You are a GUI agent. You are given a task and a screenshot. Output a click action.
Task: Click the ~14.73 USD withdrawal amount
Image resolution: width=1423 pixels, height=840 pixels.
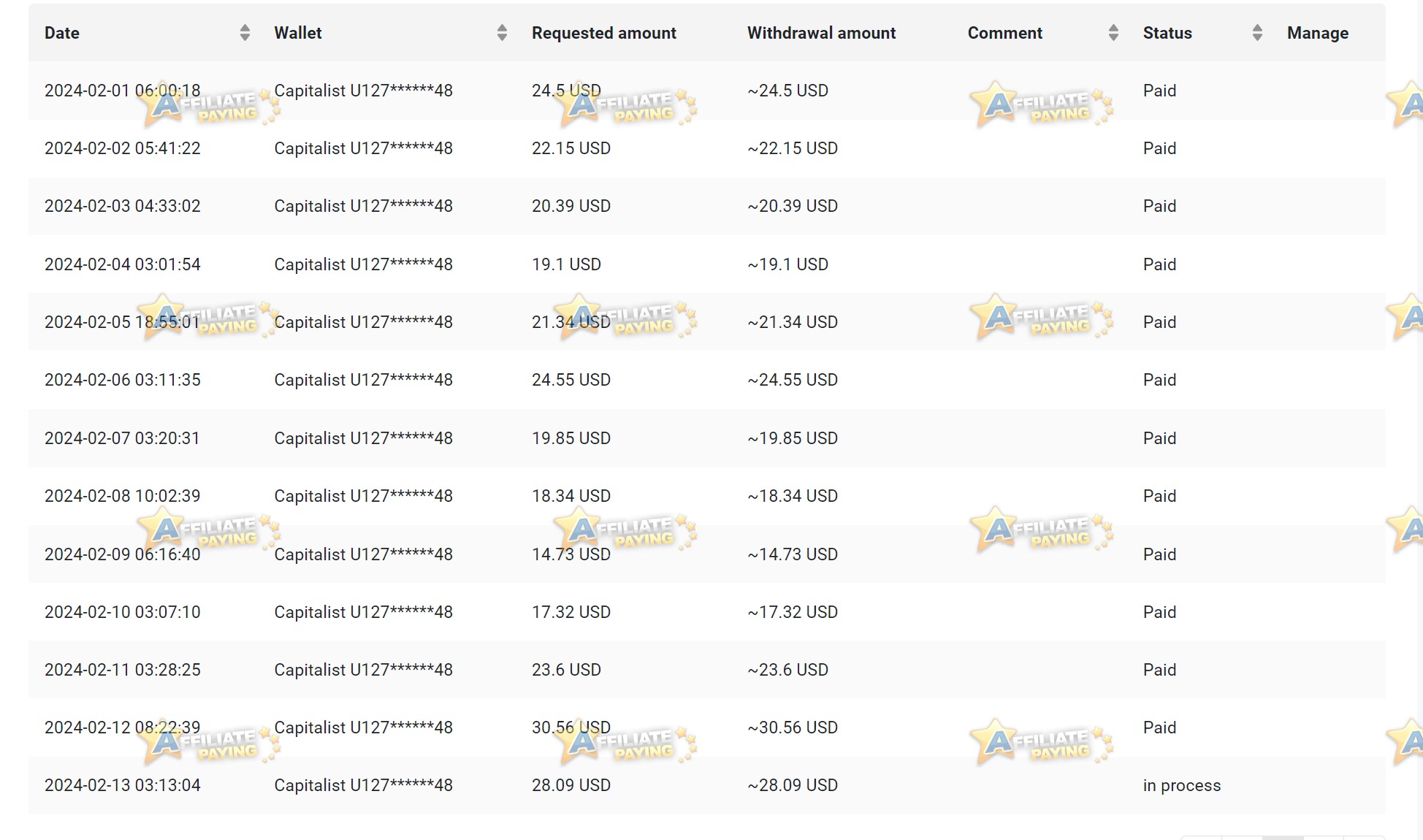point(792,554)
